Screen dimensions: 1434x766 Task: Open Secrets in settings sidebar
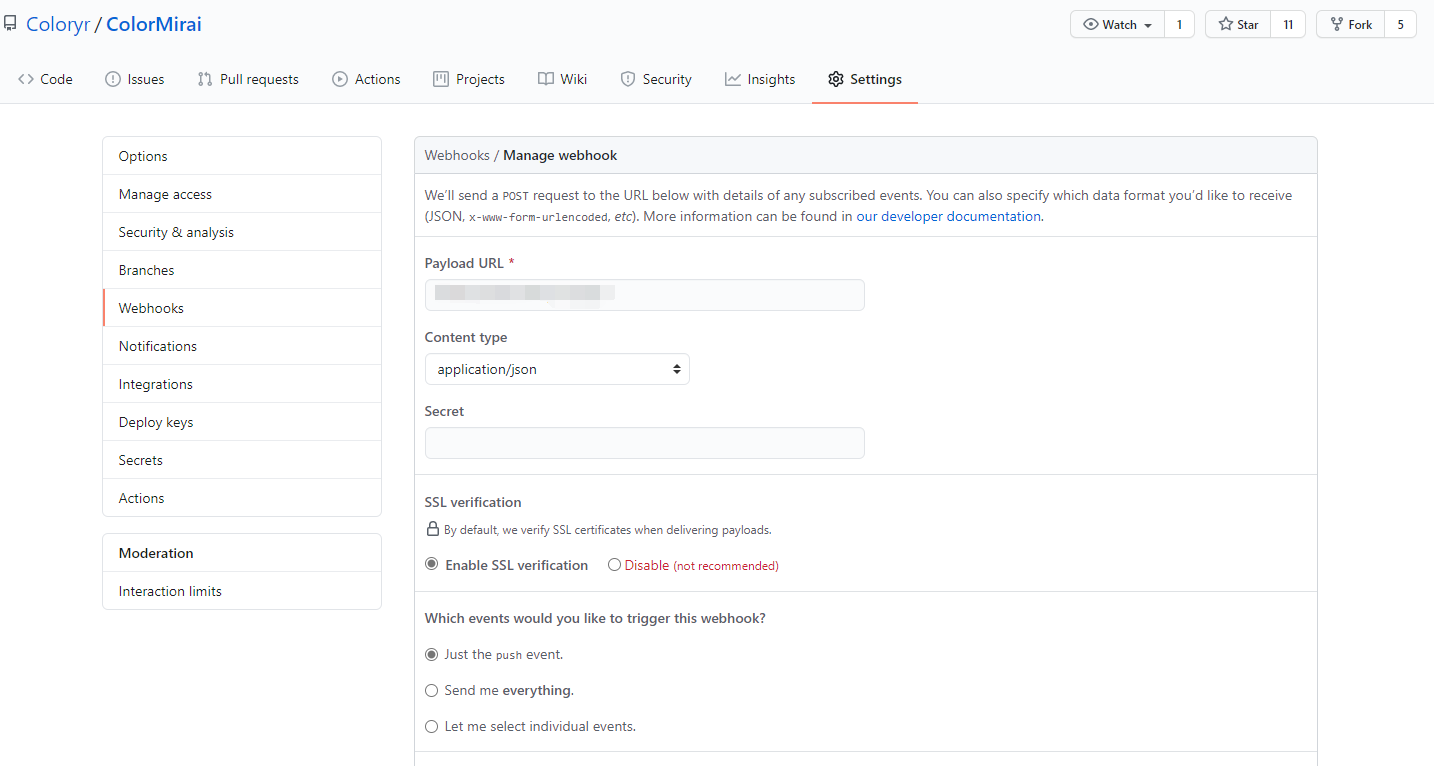tap(242, 460)
